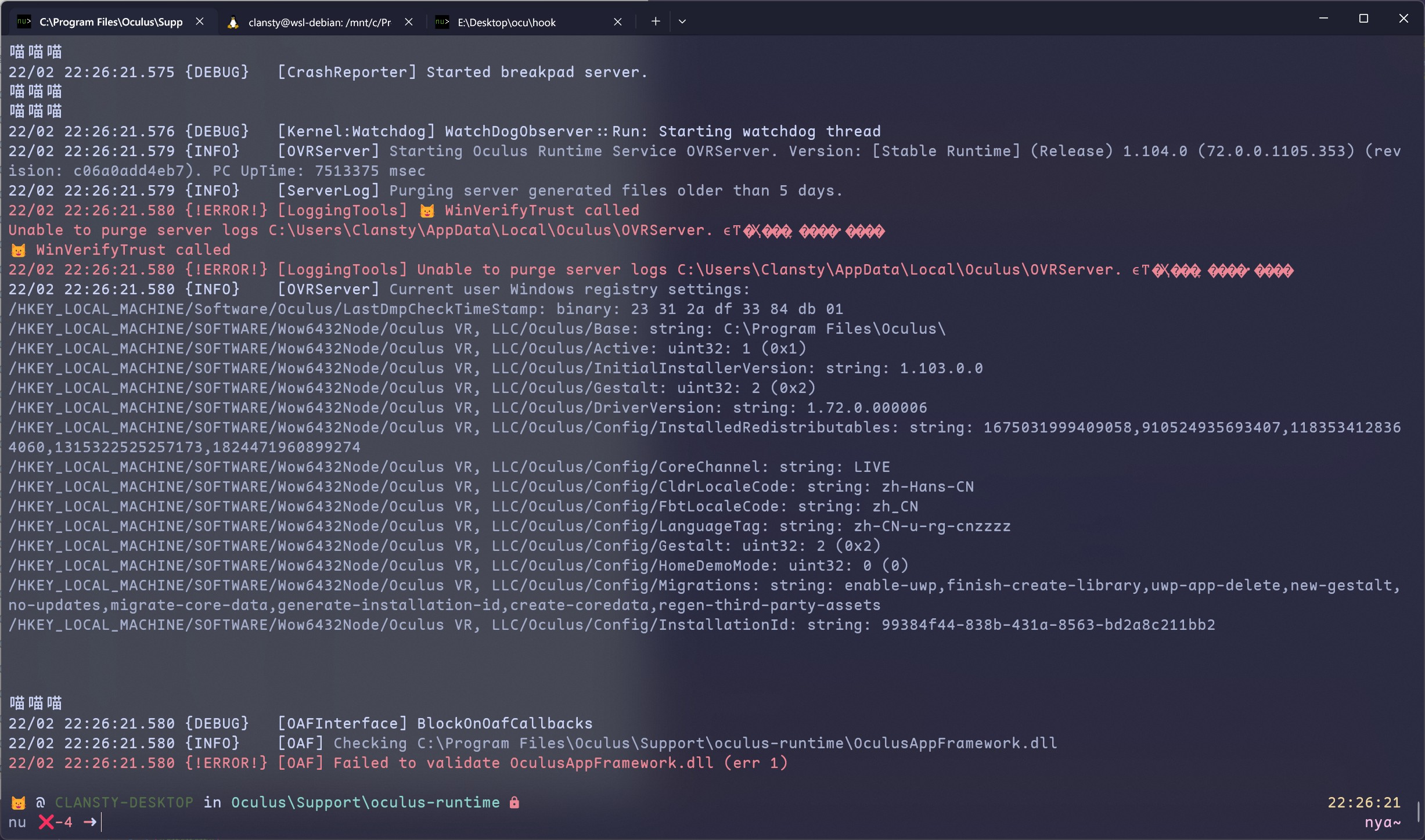
Task: Click the Kernel:Watchdog starting watchdog thread line
Action: pyautogui.click(x=444, y=131)
